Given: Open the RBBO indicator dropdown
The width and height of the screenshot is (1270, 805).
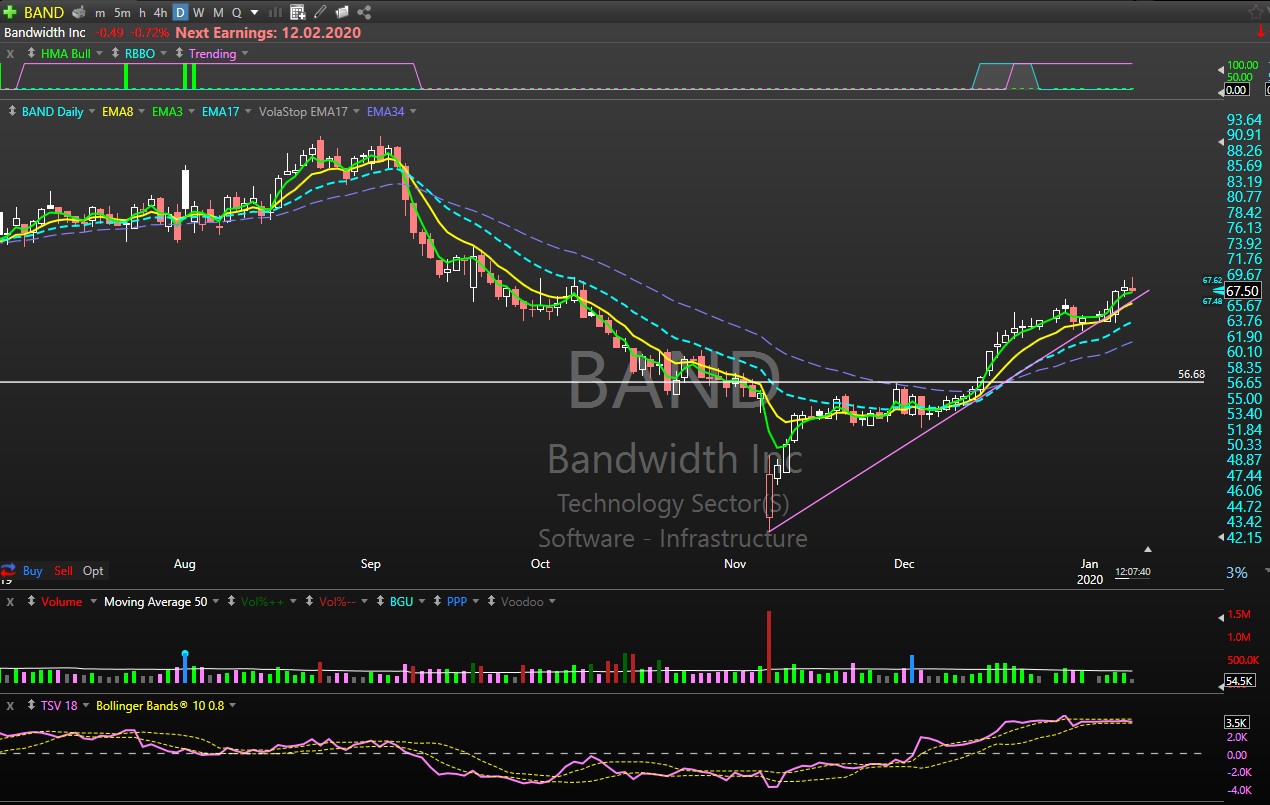Looking at the screenshot, I should click(x=165, y=54).
